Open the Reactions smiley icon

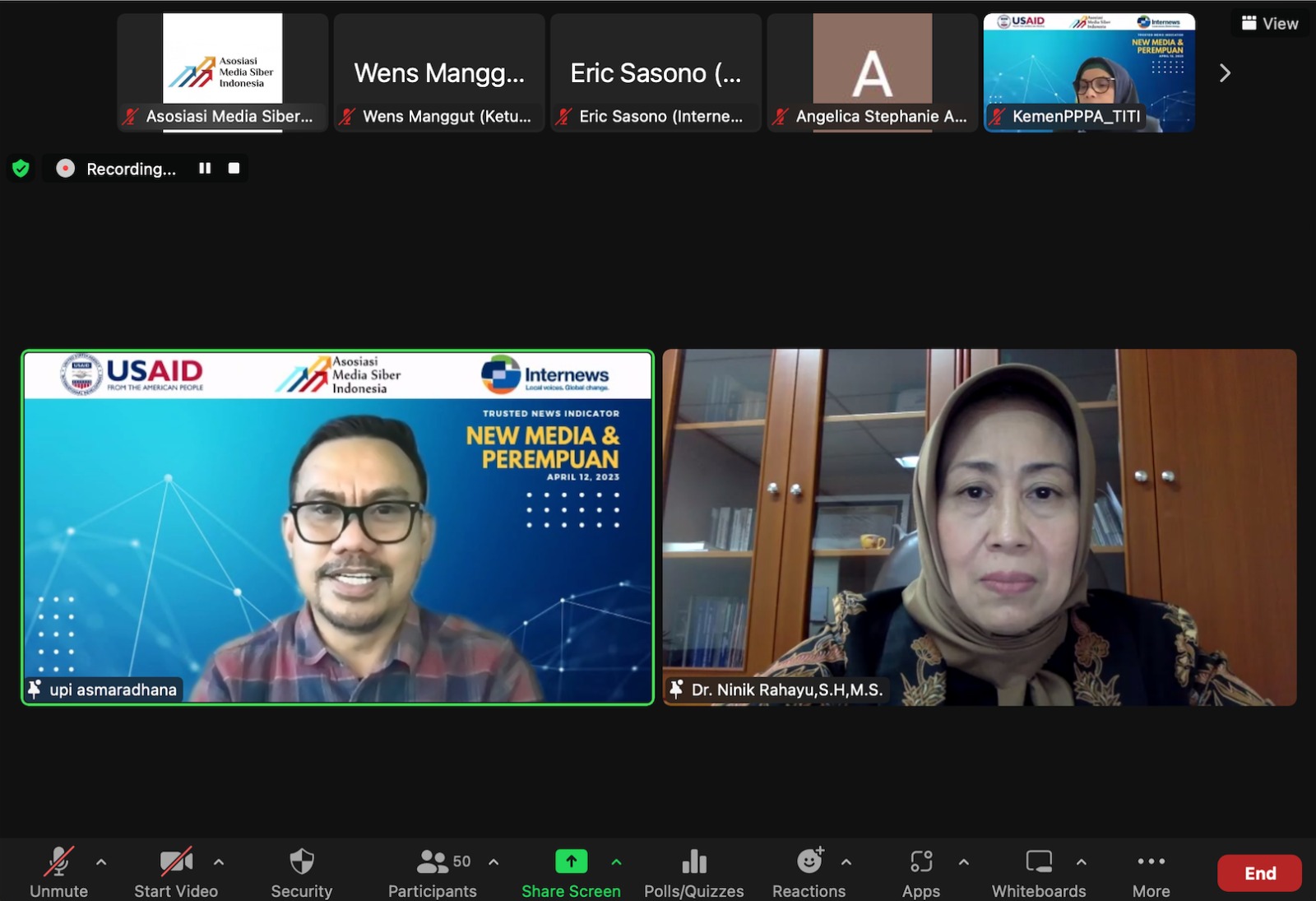809,861
